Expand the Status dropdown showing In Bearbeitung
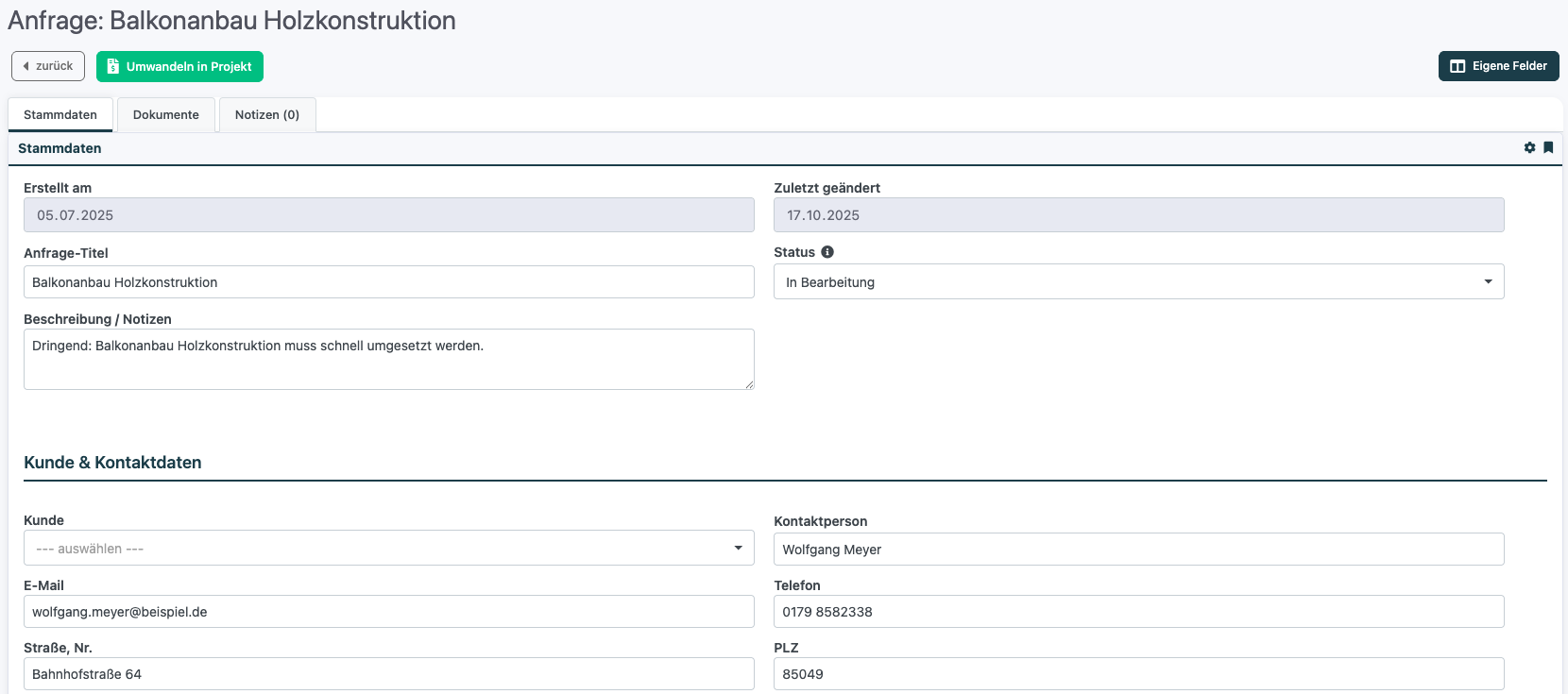 click(1138, 281)
